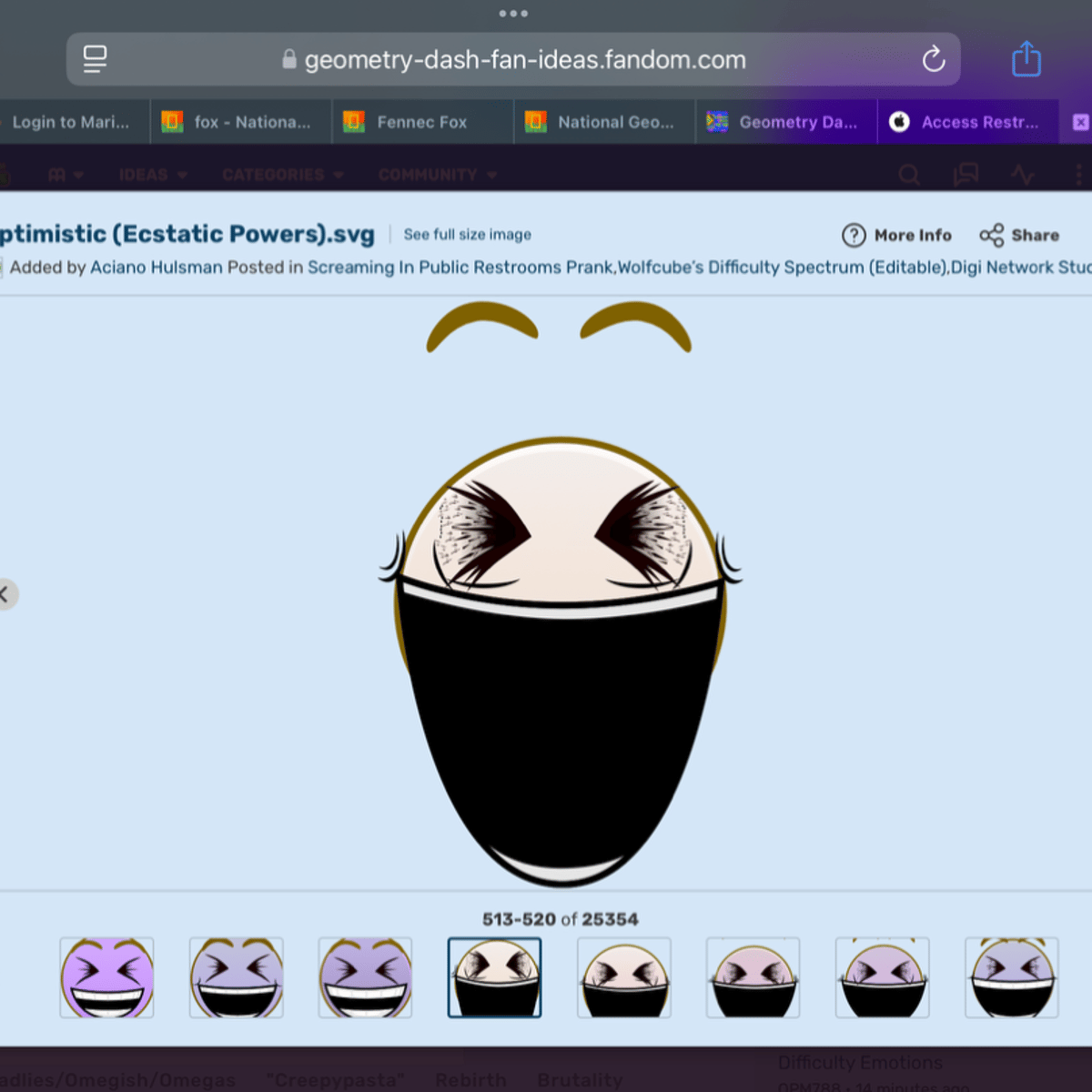The image size is (1092, 1092).
Task: Select the highlighted fourth masked face thumbnail
Action: tap(495, 977)
